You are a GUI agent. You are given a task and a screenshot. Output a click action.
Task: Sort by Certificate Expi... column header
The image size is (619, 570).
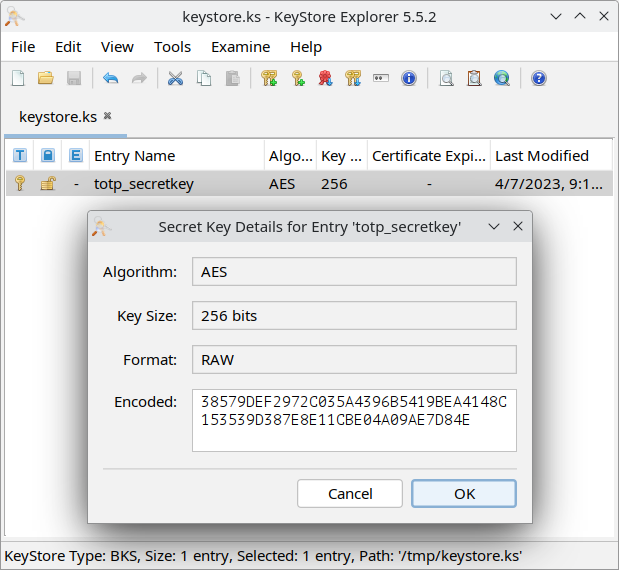tap(429, 156)
